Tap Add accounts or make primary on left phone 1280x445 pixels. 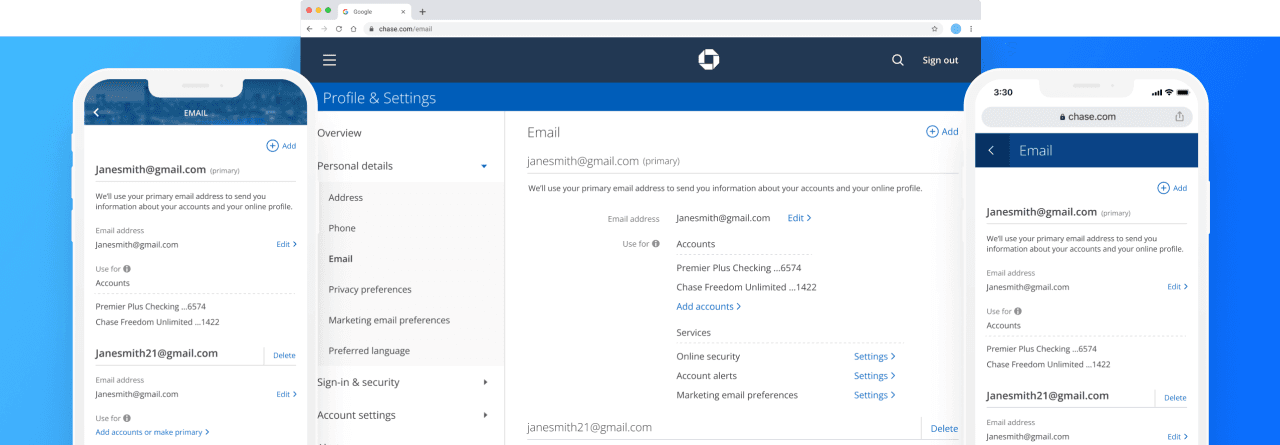click(152, 432)
